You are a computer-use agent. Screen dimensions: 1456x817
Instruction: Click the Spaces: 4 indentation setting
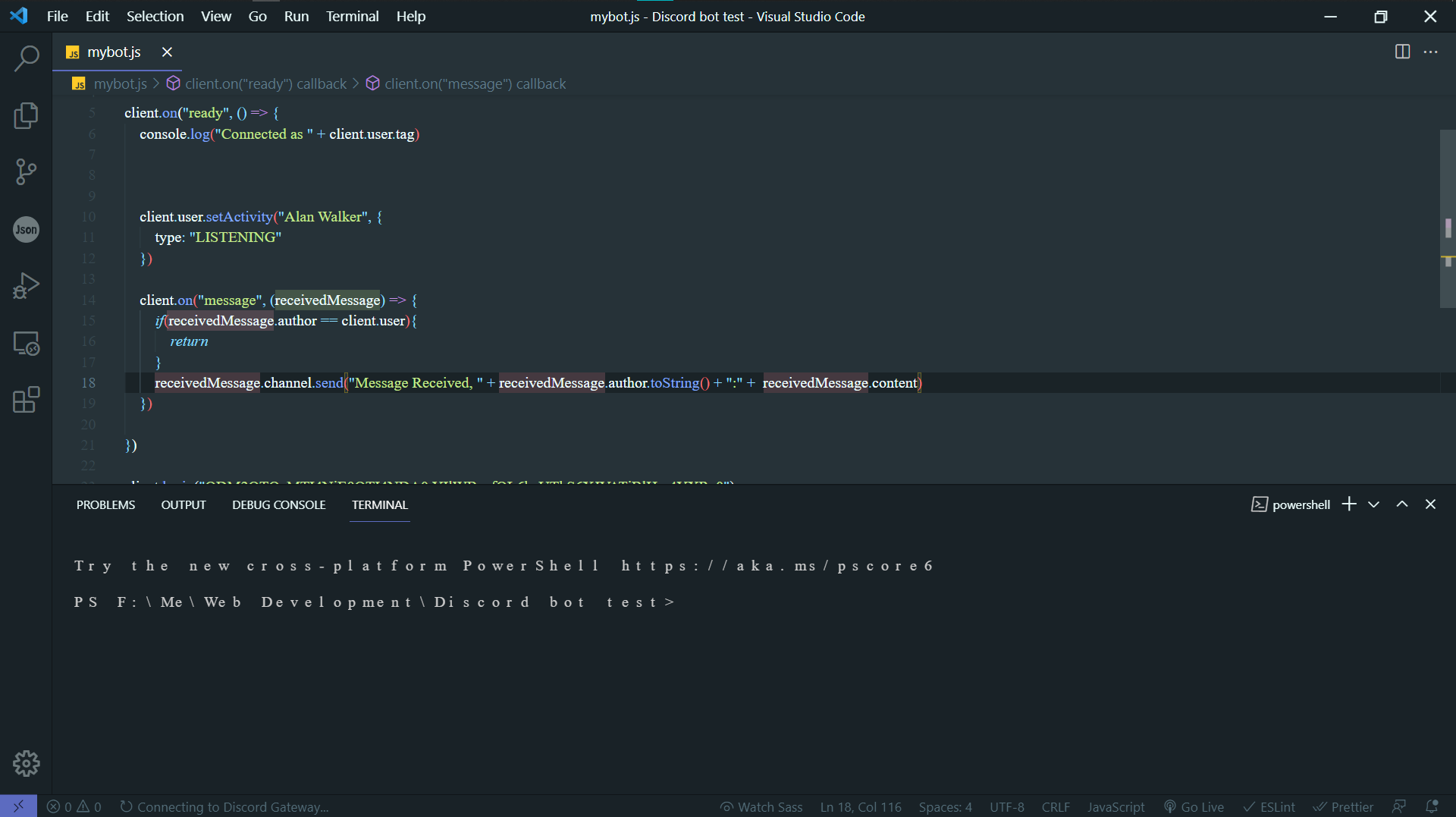pyautogui.click(x=944, y=806)
